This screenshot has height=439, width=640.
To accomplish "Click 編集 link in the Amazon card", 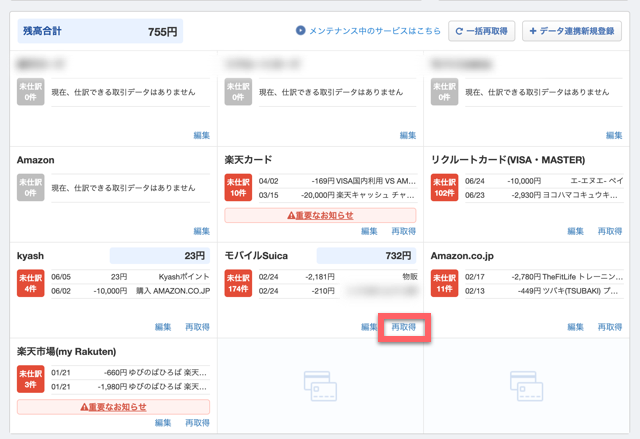I will tap(202, 231).
